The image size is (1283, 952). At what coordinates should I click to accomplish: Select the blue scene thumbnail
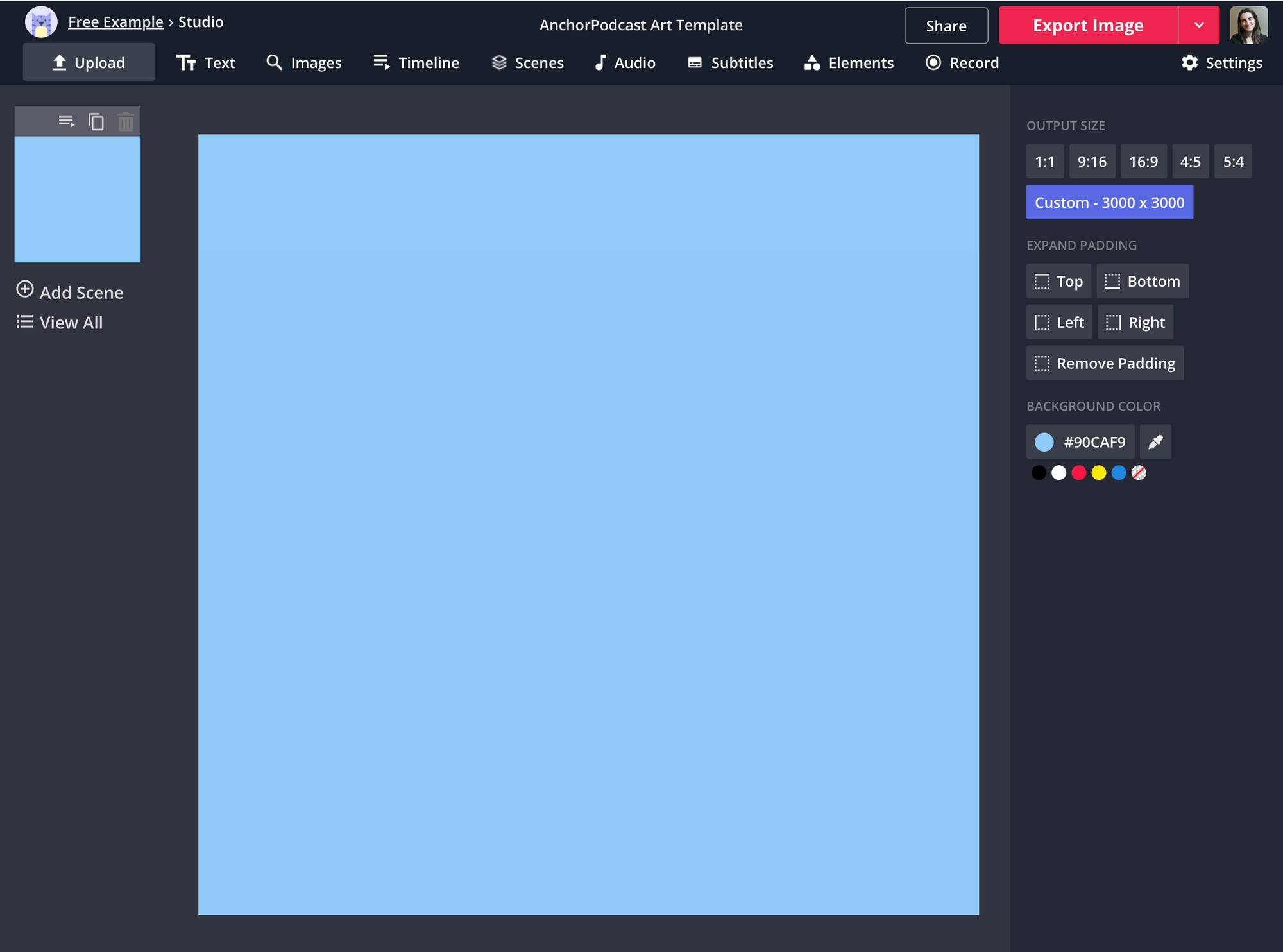[78, 200]
